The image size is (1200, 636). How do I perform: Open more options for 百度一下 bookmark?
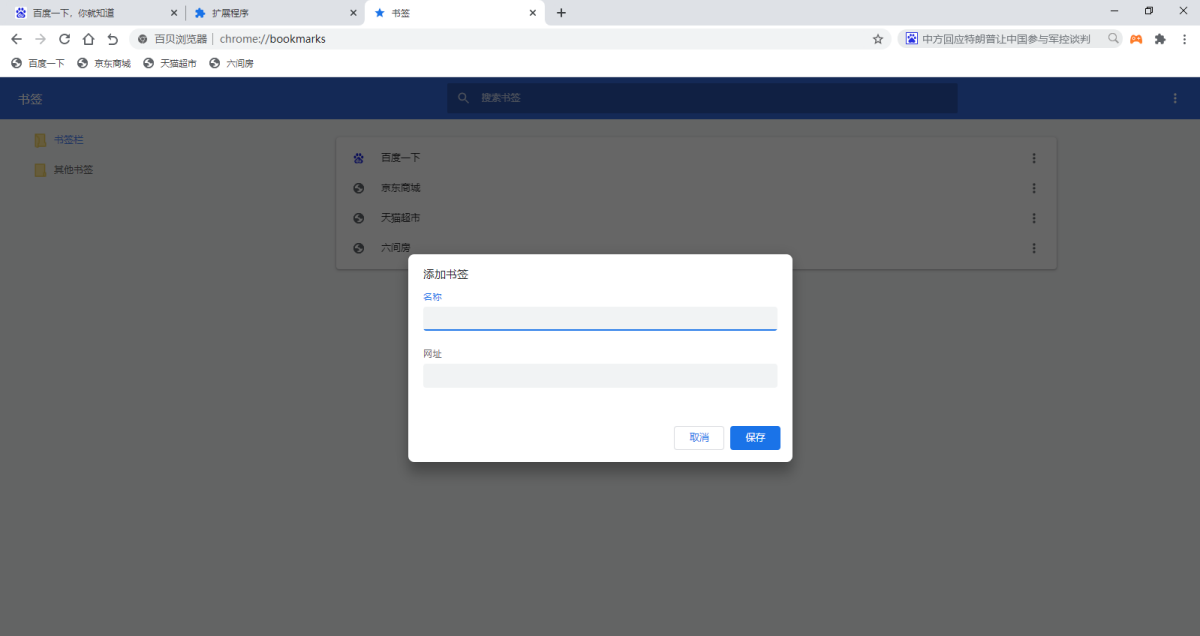pyautogui.click(x=1033, y=158)
